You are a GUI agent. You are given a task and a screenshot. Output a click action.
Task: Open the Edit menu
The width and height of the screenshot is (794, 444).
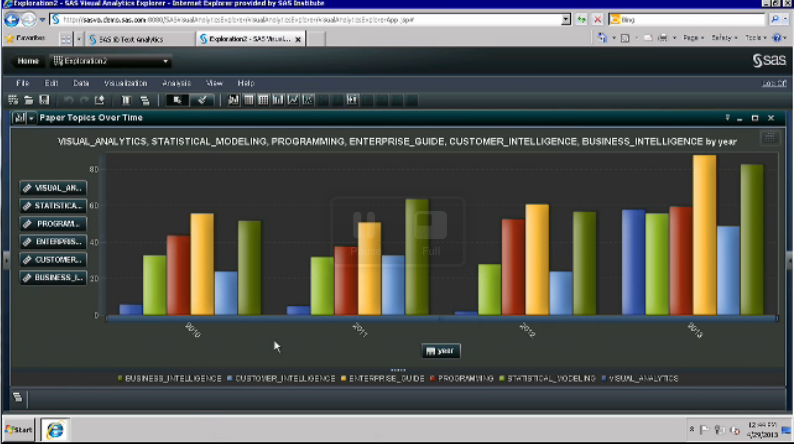51,83
